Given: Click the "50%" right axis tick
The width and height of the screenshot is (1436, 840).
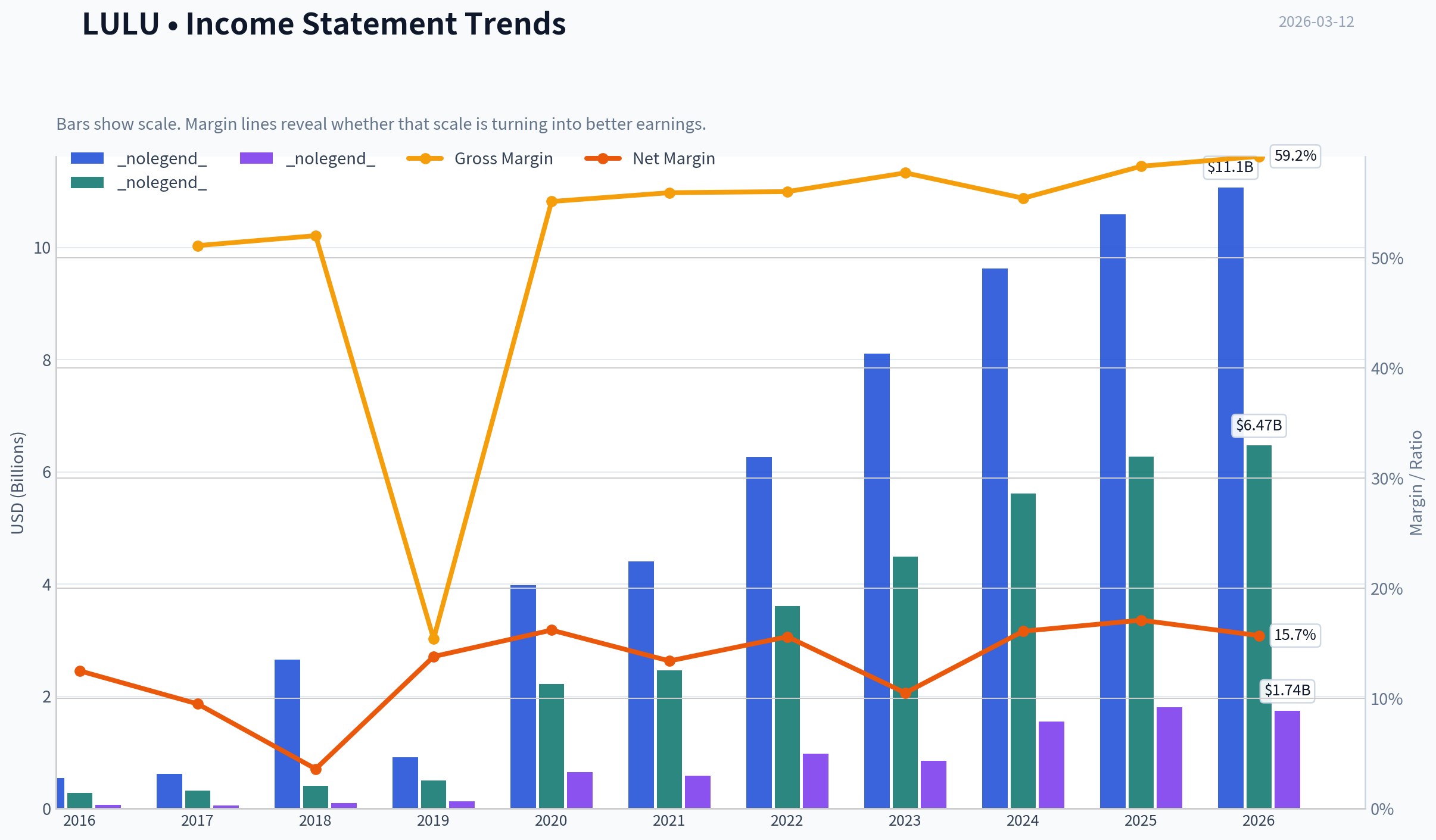Looking at the screenshot, I should [x=1387, y=259].
